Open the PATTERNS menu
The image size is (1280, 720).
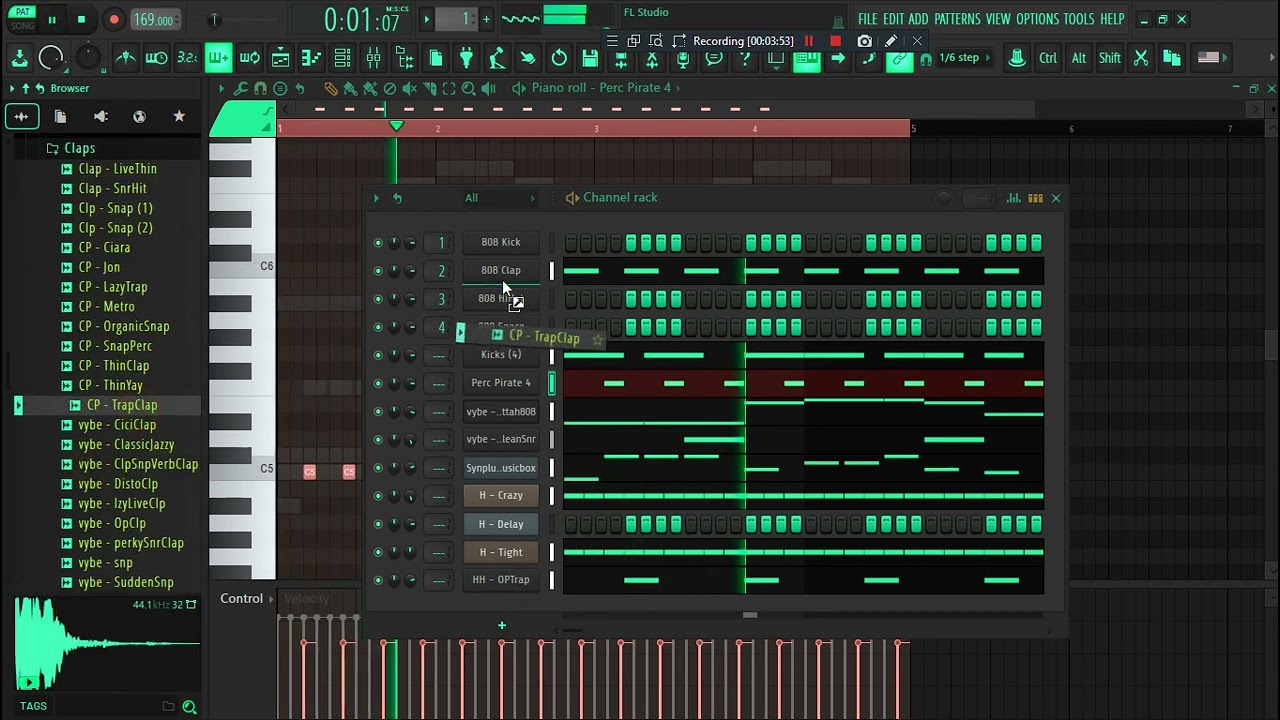(957, 19)
